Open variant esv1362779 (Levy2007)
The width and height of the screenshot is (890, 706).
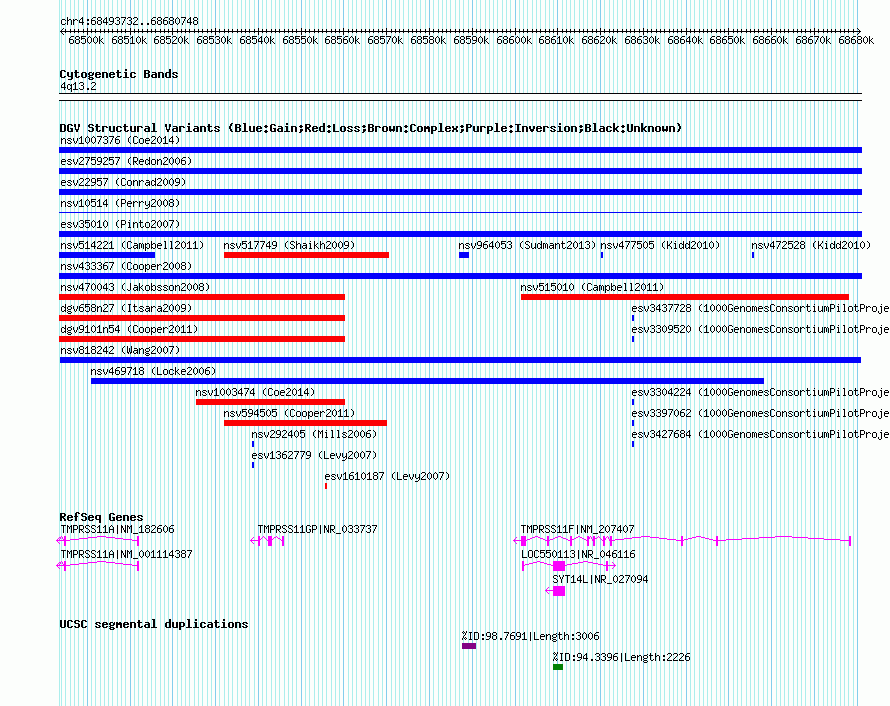pyautogui.click(x=314, y=455)
